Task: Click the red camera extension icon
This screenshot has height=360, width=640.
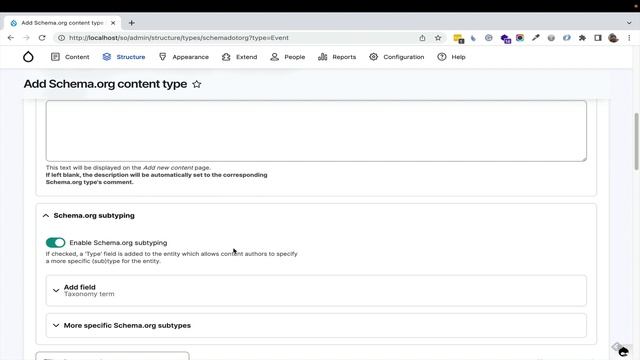Action: (520, 38)
